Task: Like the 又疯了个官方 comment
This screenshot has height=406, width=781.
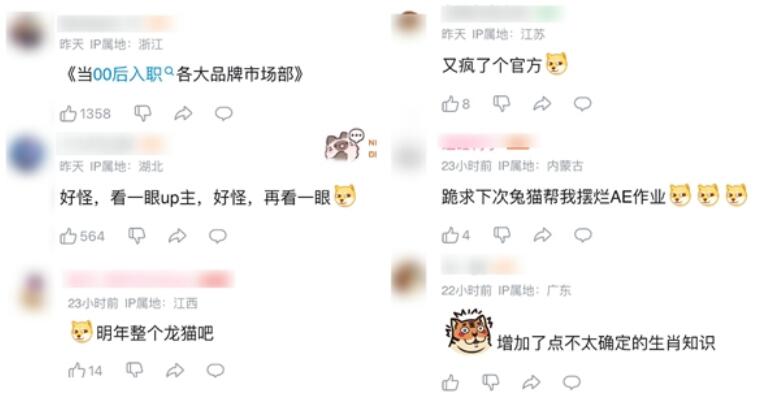Action: tap(450, 104)
